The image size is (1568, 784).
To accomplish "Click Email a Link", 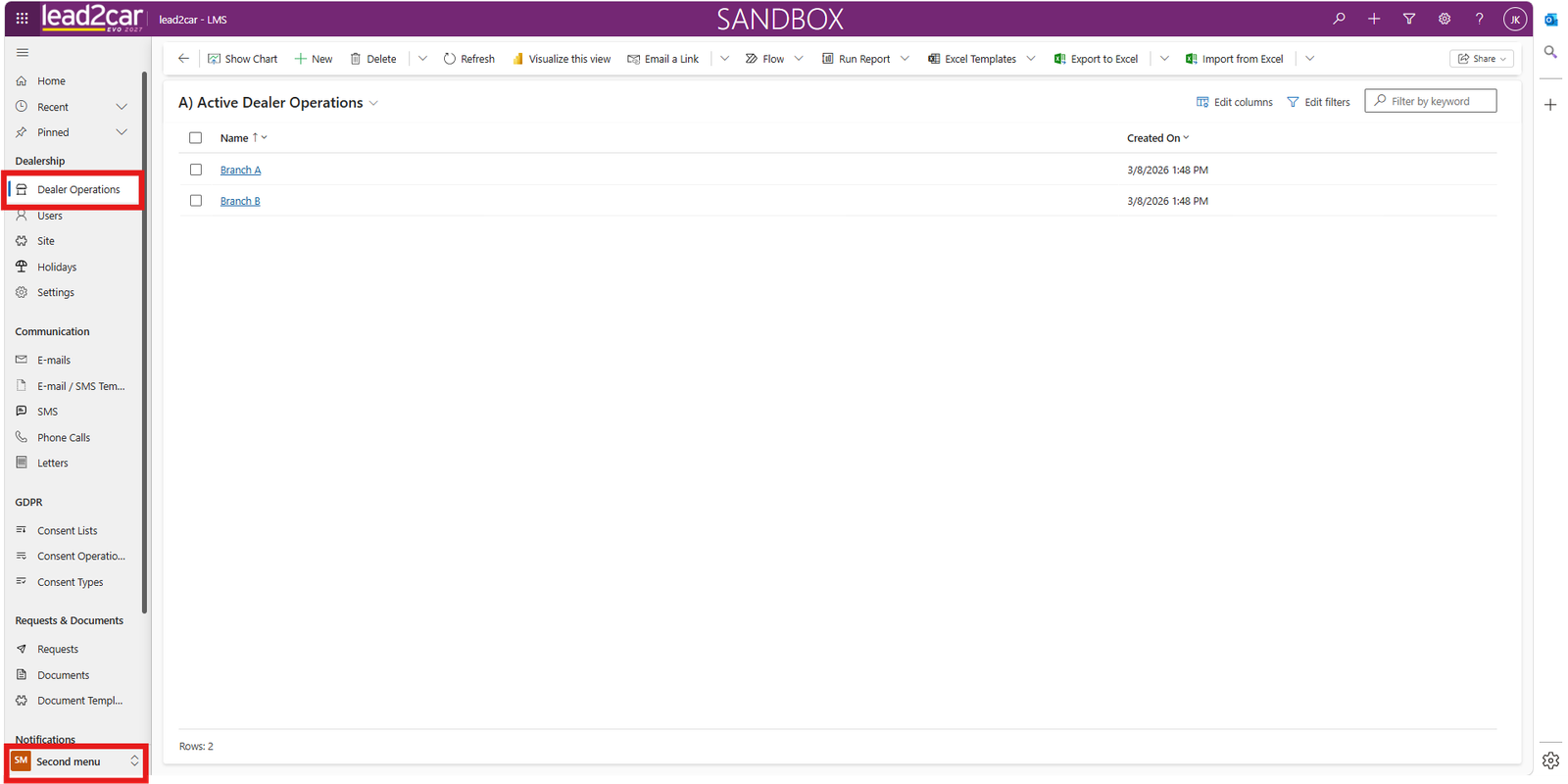I will click(x=663, y=59).
